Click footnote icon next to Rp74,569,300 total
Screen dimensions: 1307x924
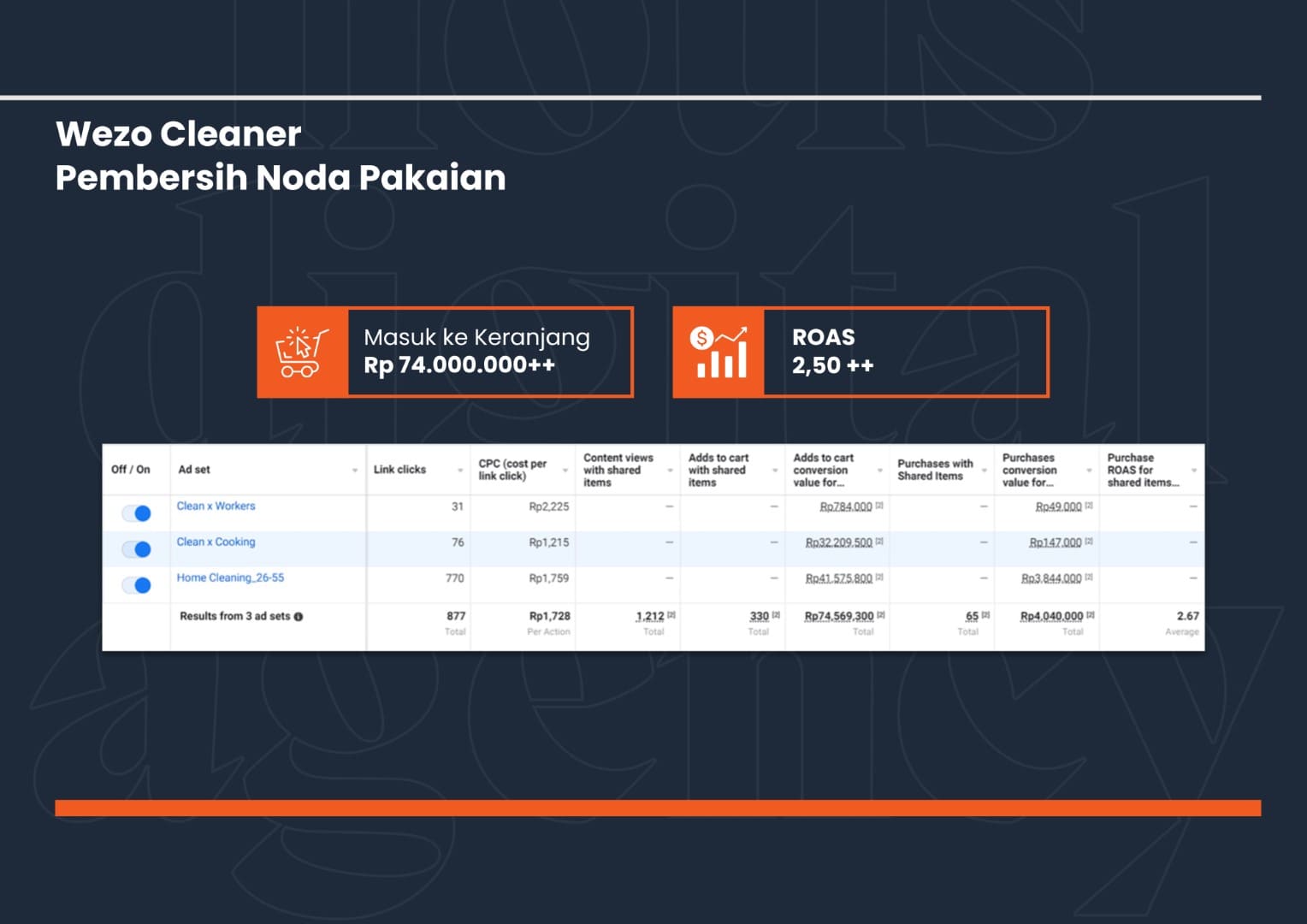tap(881, 615)
